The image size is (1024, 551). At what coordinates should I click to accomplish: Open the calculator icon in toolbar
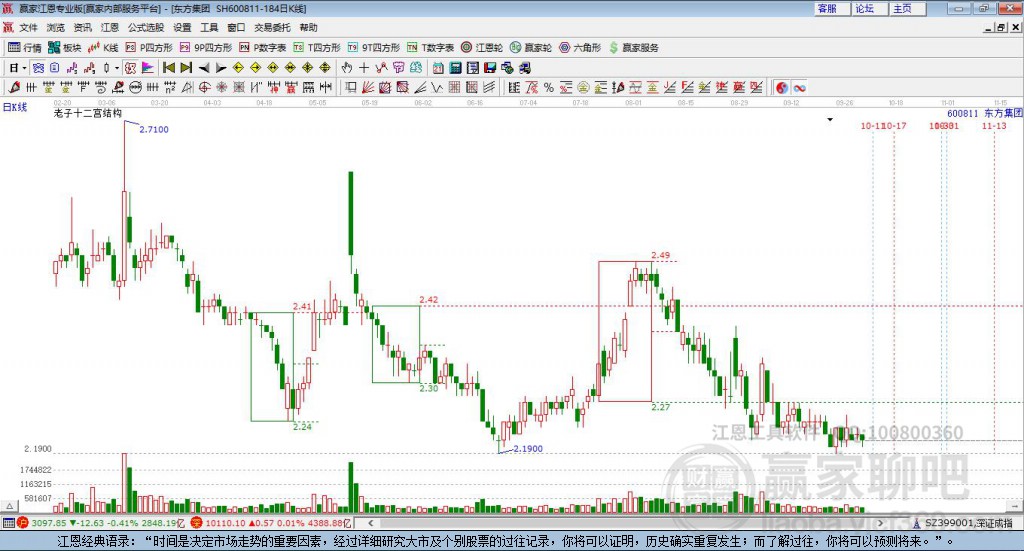coord(455,68)
